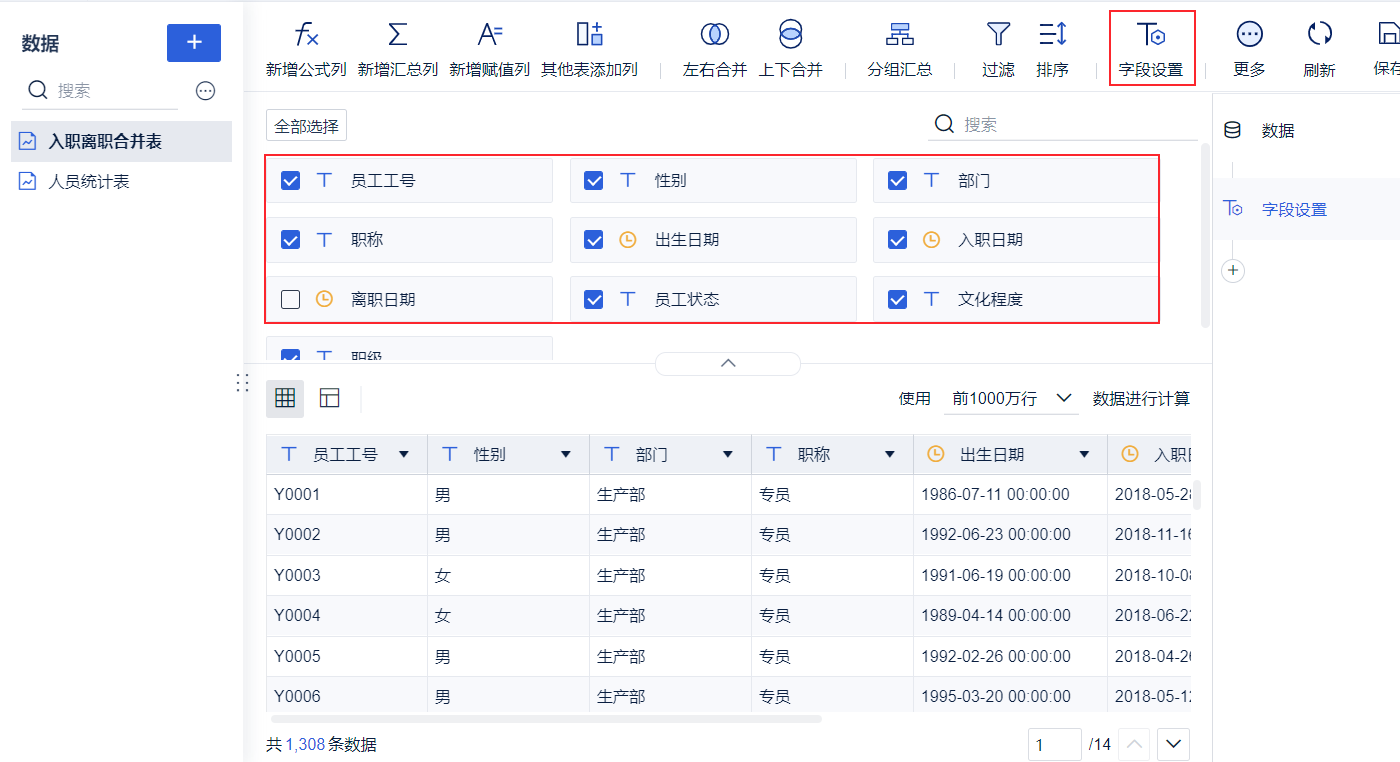Select the 上下合并 union tool
This screenshot has height=762, width=1400.
[x=790, y=35]
